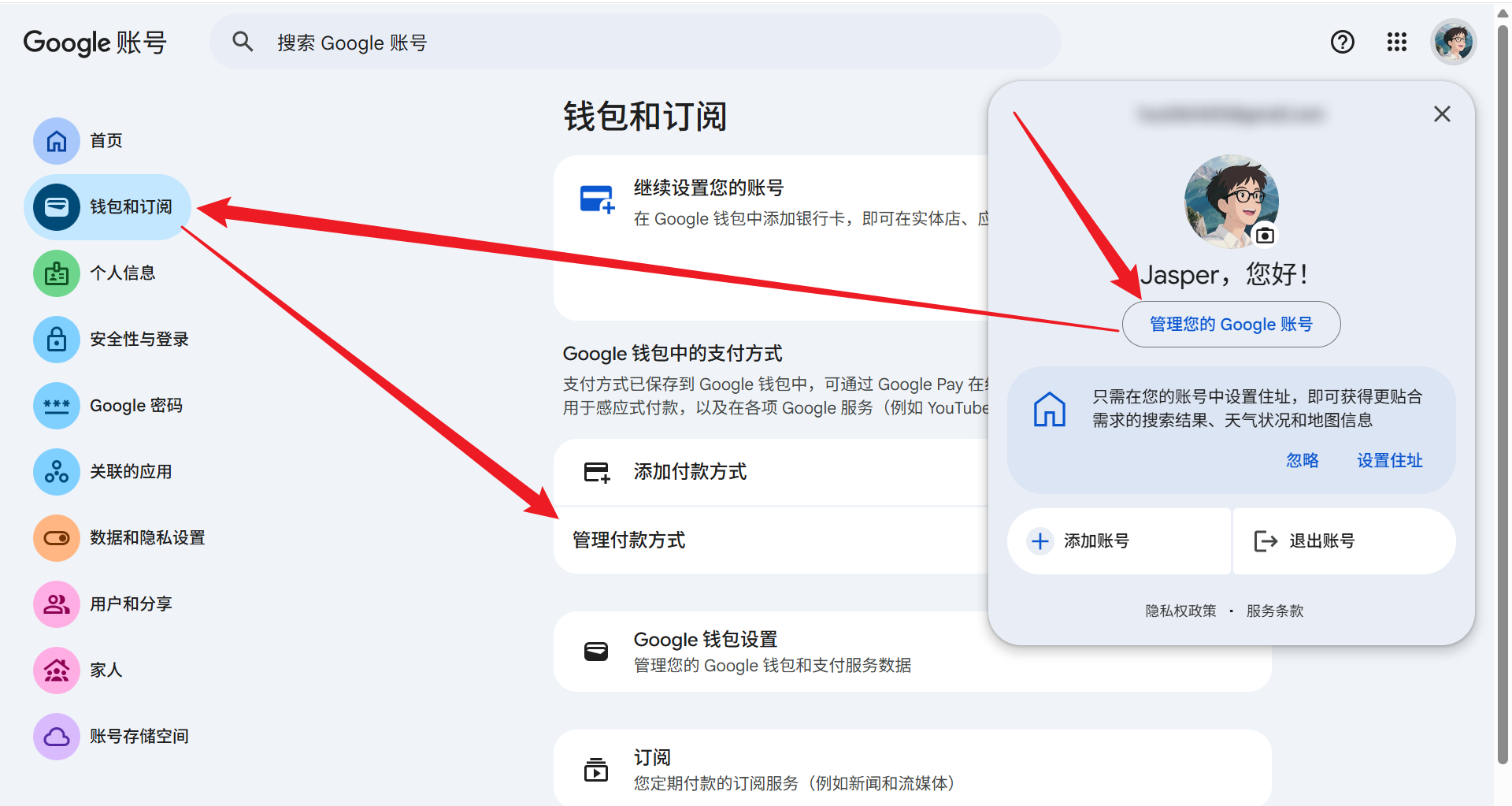Open 继续设置您的账号 card

772,238
